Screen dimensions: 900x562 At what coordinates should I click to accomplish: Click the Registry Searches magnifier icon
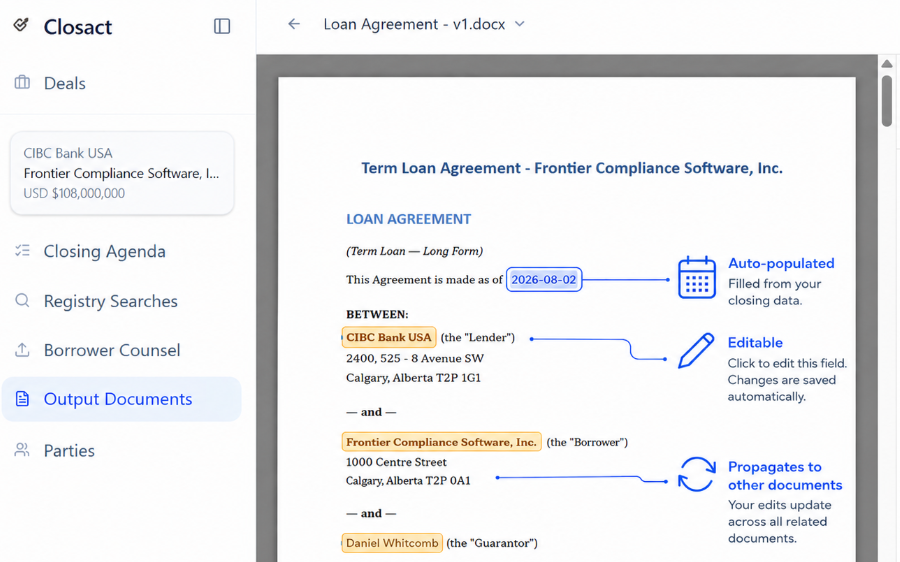pos(22,300)
